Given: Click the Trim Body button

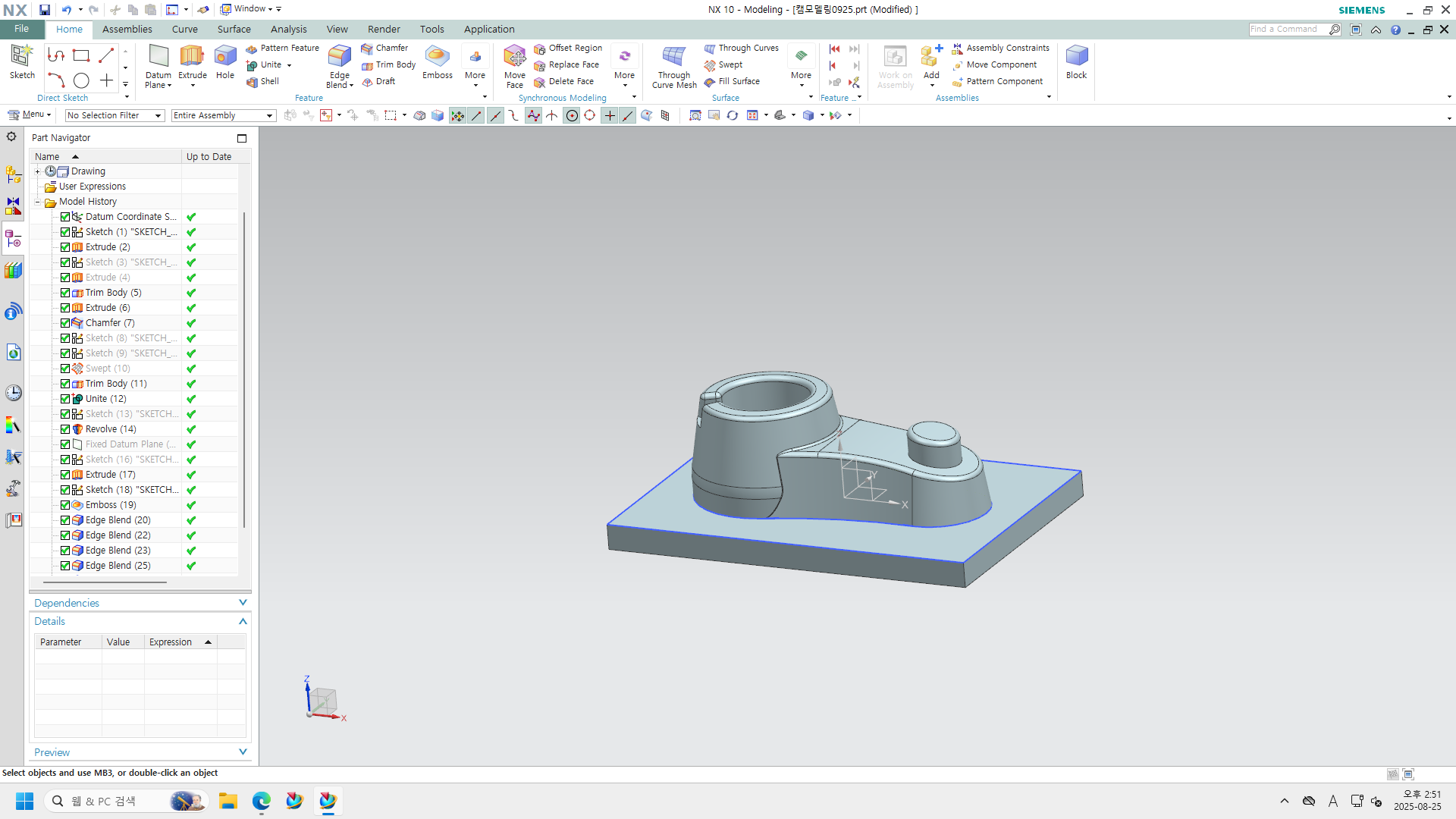Looking at the screenshot, I should (x=389, y=65).
